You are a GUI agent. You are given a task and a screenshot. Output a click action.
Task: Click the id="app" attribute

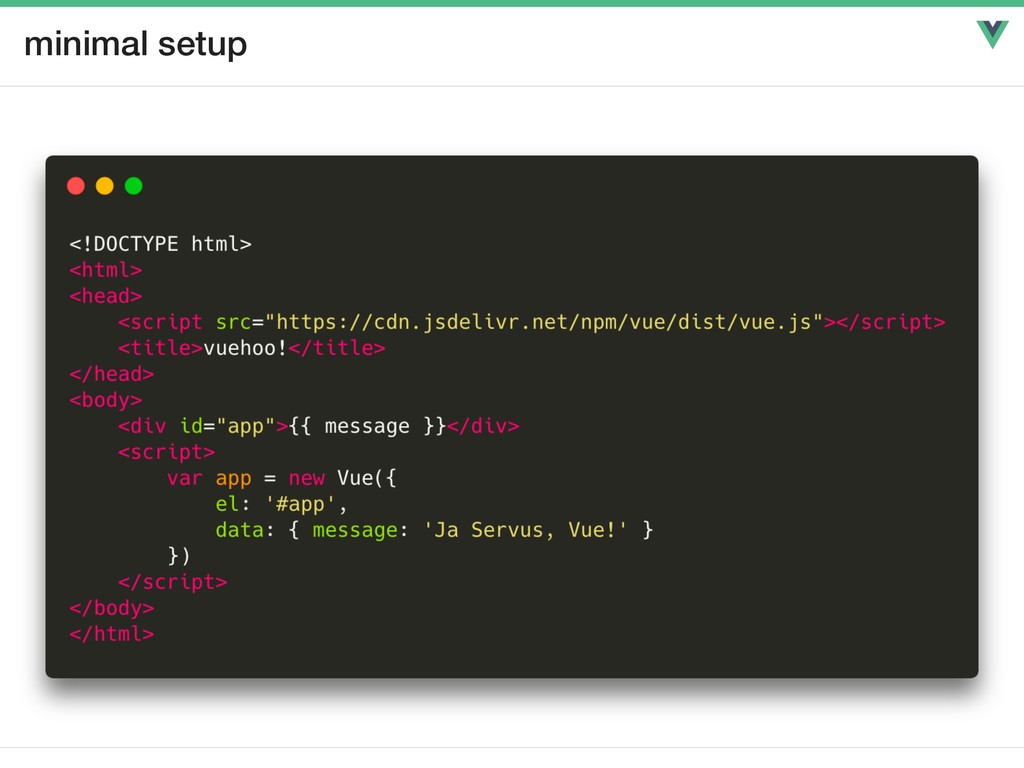tap(227, 426)
